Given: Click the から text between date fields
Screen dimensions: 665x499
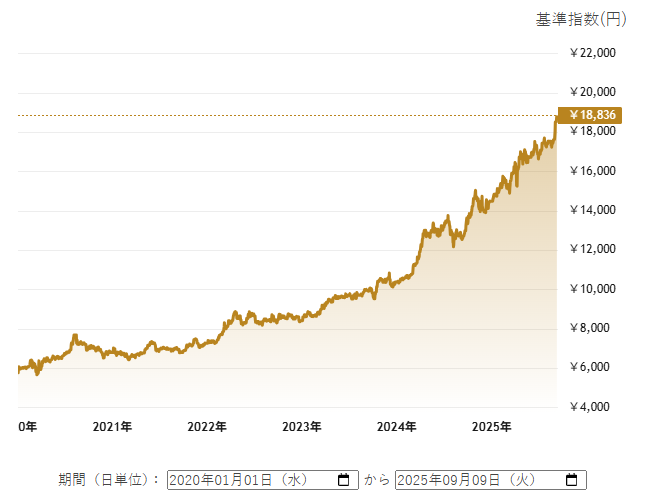Looking at the screenshot, I should click(376, 480).
